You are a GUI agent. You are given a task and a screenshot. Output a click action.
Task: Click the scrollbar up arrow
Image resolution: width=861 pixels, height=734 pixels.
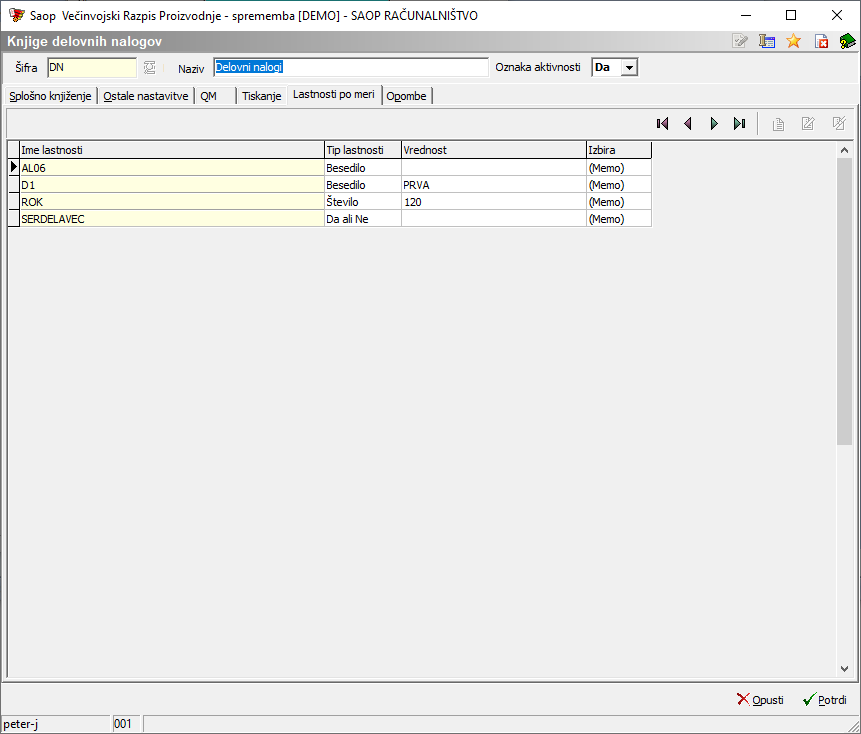point(845,150)
